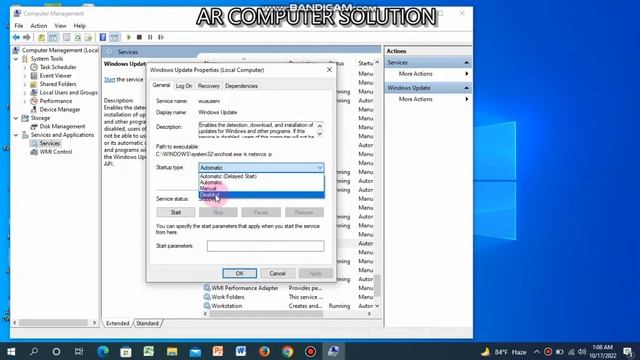Viewport: 640px width, 360px height.
Task: Click the Start Service green play icon
Action: pyautogui.click(x=129, y=38)
